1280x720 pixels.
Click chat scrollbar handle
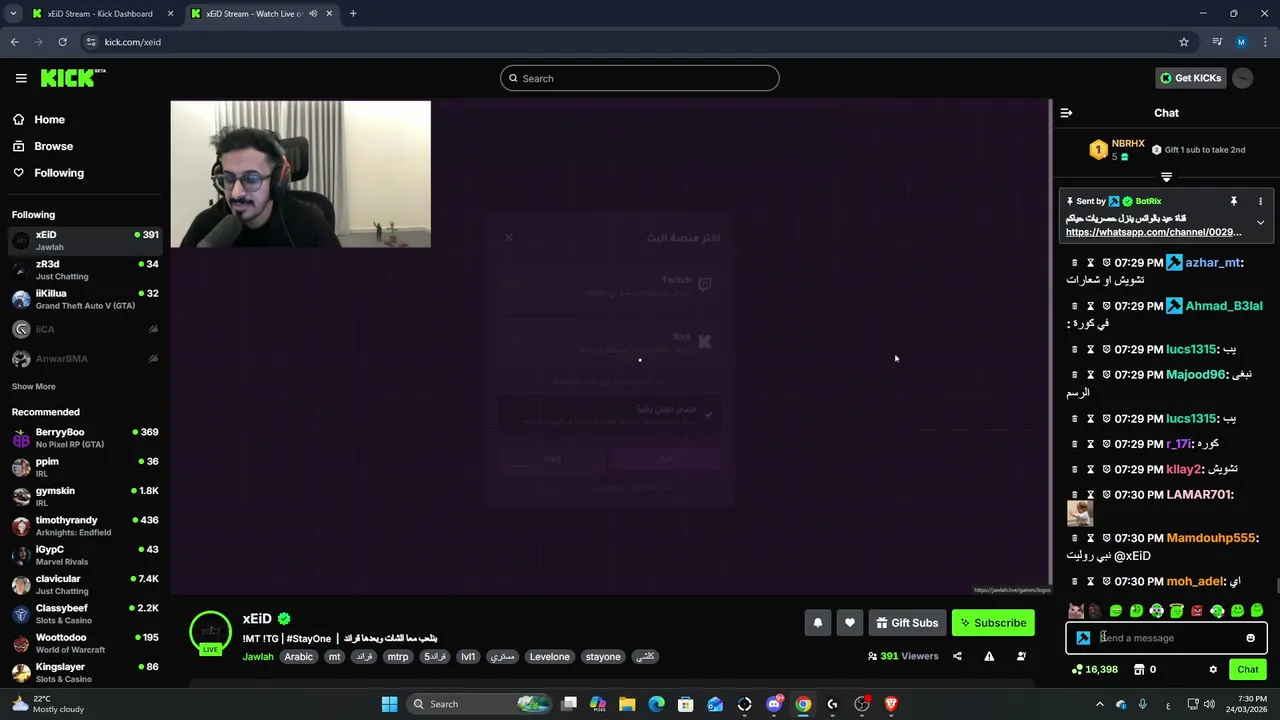pyautogui.click(x=1276, y=585)
